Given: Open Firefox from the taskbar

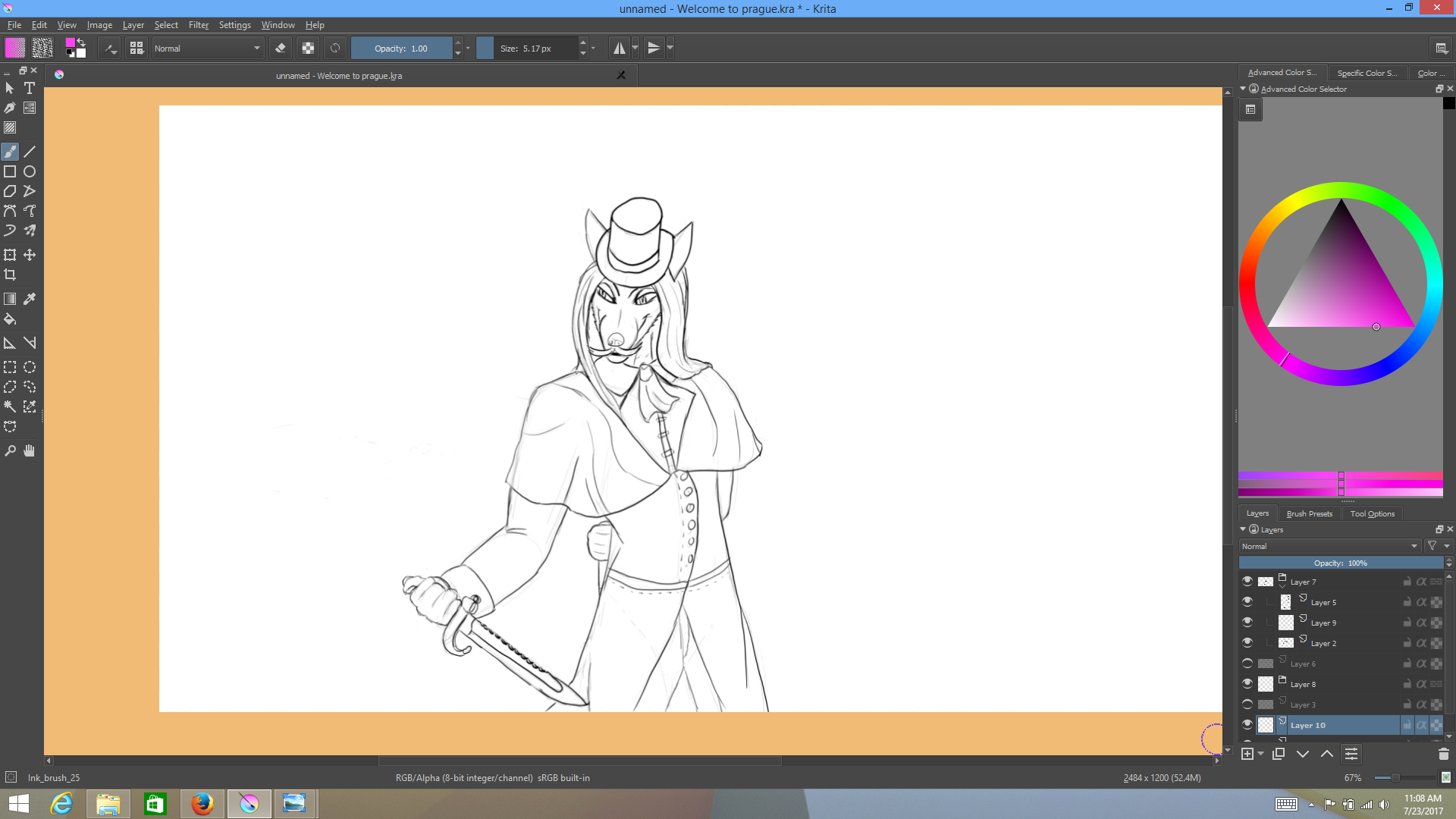Looking at the screenshot, I should [x=202, y=803].
